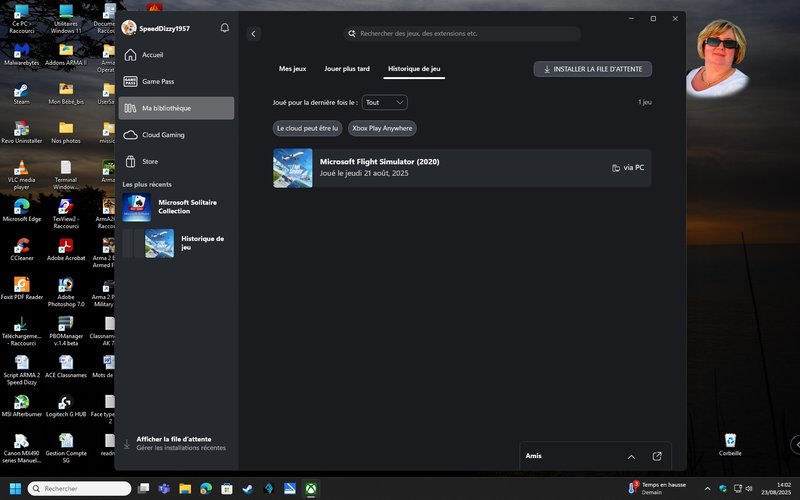
Task: Open the TexView2 desktop shortcut
Action: coord(66,214)
